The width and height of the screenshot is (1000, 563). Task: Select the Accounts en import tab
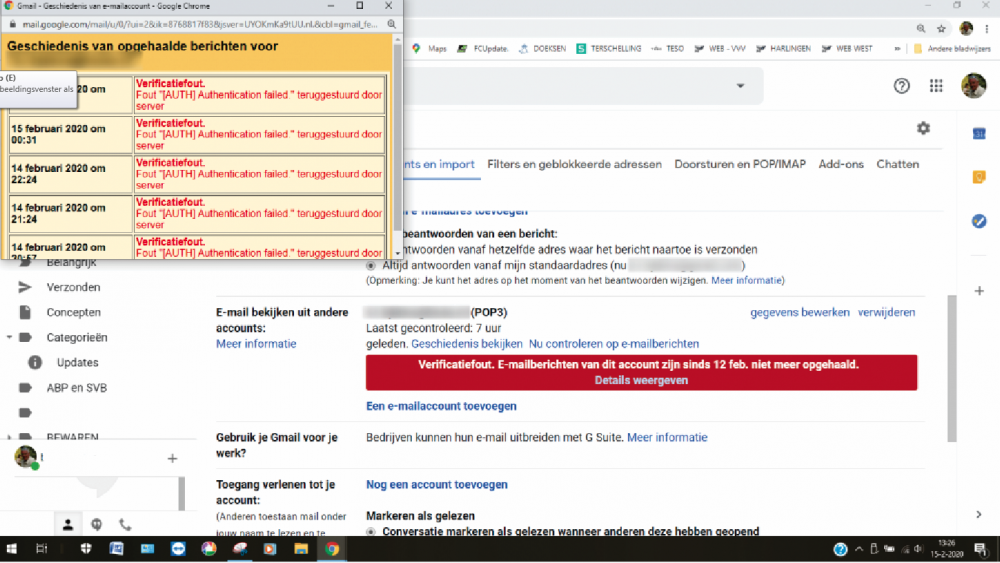click(x=440, y=165)
